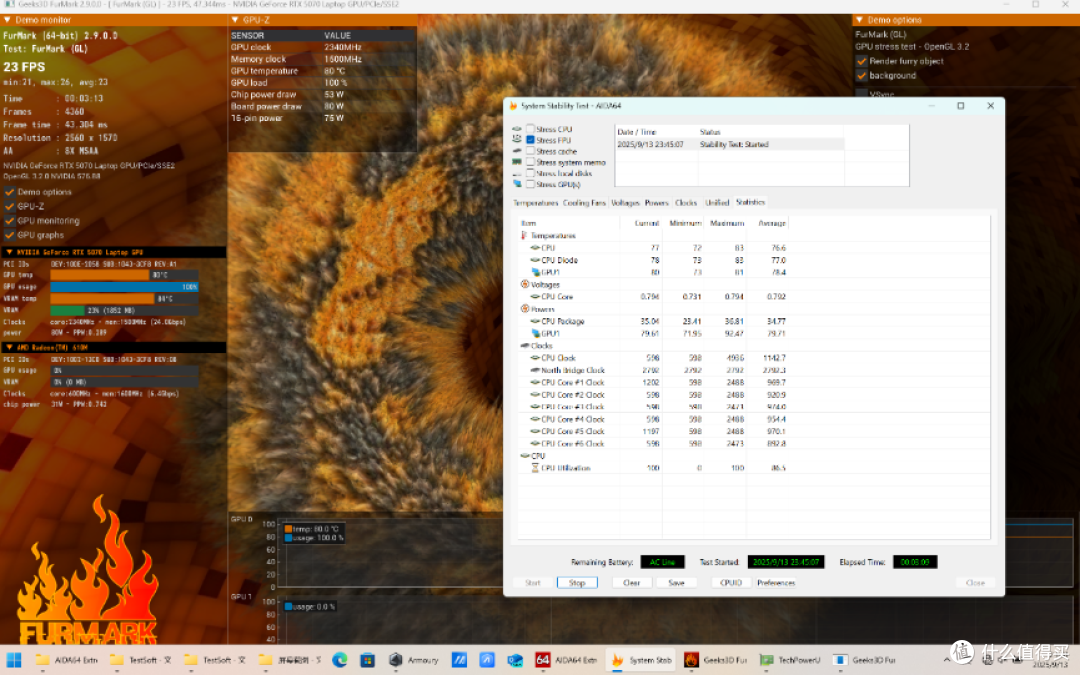Screen dimensions: 1080x675
Task: Switch to AIDA64 Extreme red 64 taskbar icon
Action: click(543, 660)
